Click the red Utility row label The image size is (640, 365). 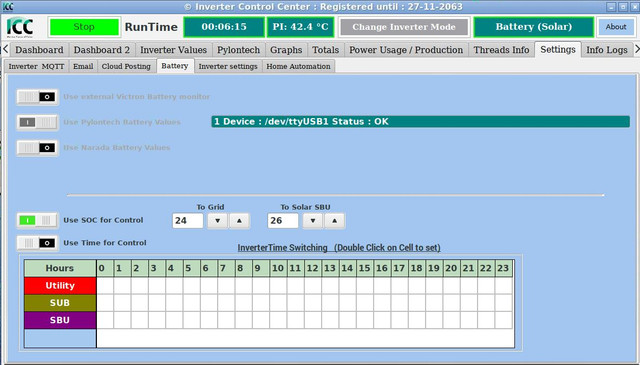click(x=60, y=286)
